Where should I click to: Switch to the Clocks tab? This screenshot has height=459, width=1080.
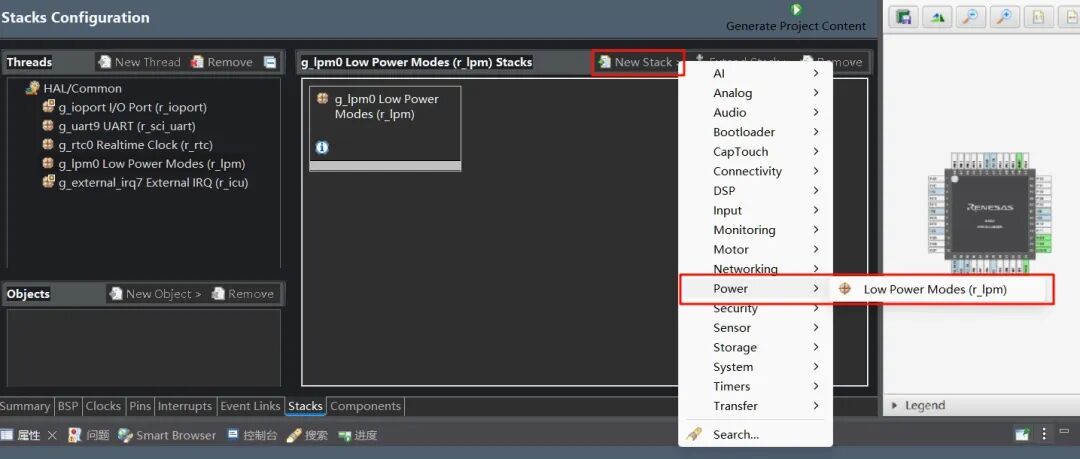[x=103, y=406]
